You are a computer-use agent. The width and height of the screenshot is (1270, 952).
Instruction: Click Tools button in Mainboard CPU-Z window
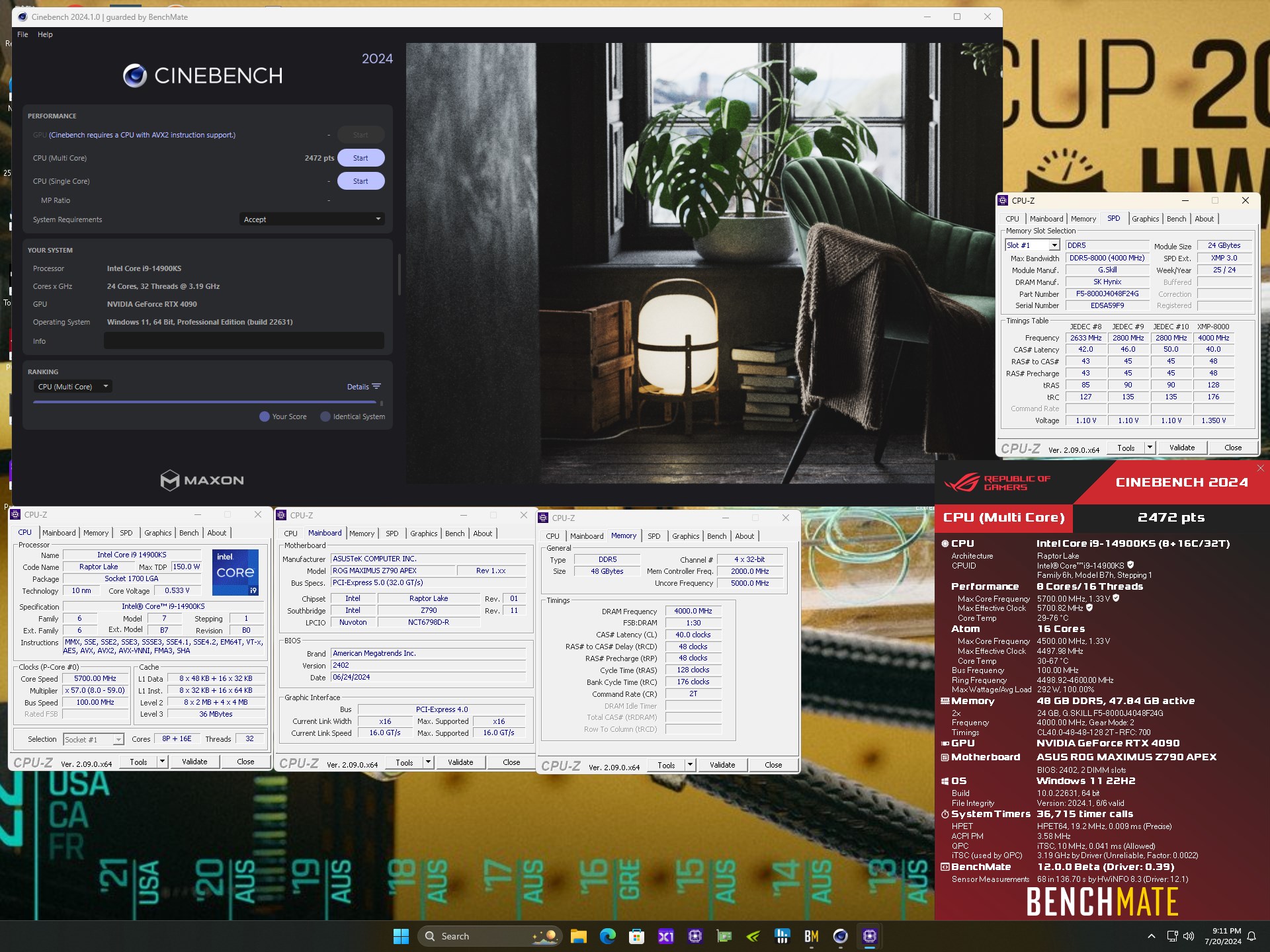(x=404, y=762)
